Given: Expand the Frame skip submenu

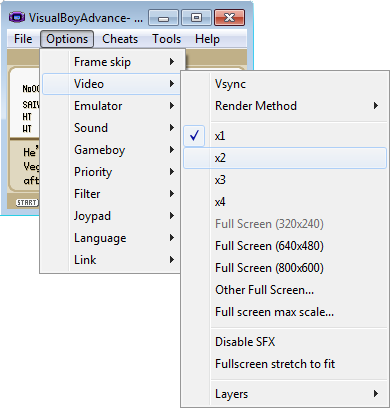Looking at the screenshot, I should pos(112,62).
